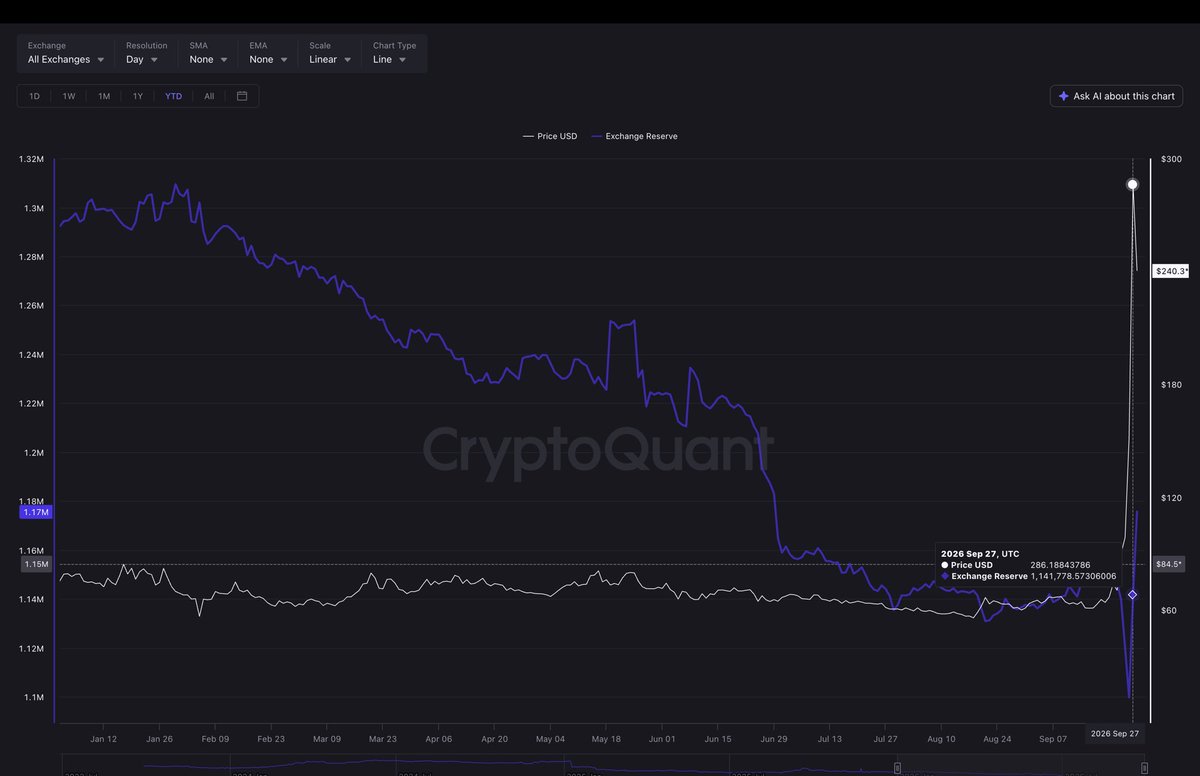Select the 1Y time range
Screen dimensions: 1200x776
[x=138, y=96]
